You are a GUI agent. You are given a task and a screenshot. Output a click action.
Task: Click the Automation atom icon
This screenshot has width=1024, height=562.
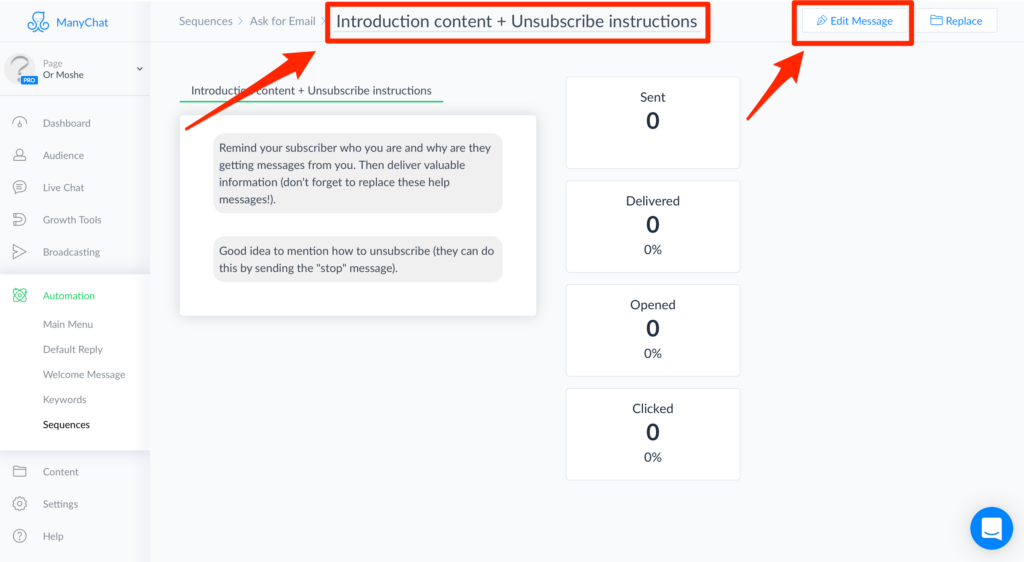click(20, 295)
